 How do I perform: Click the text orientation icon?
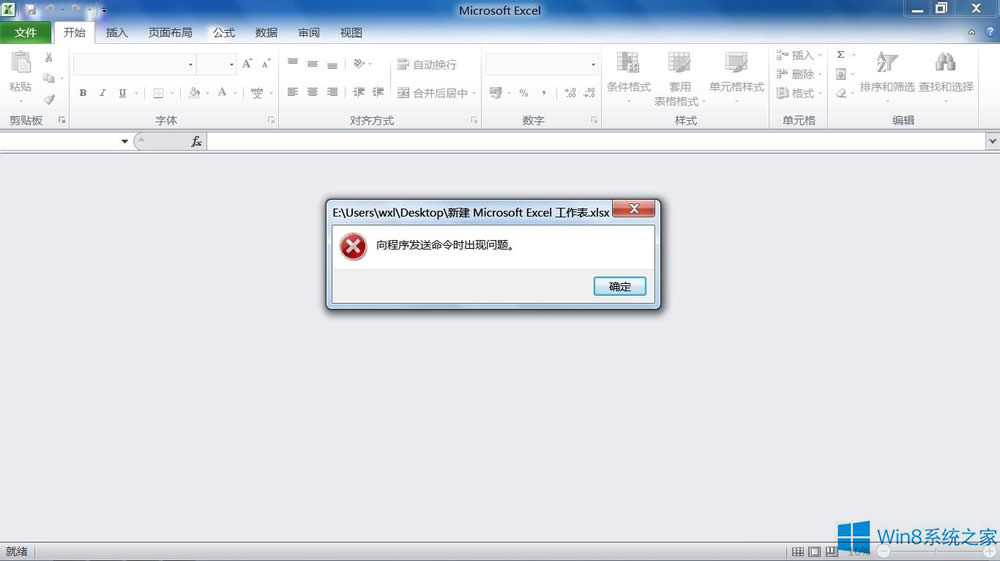pos(359,63)
